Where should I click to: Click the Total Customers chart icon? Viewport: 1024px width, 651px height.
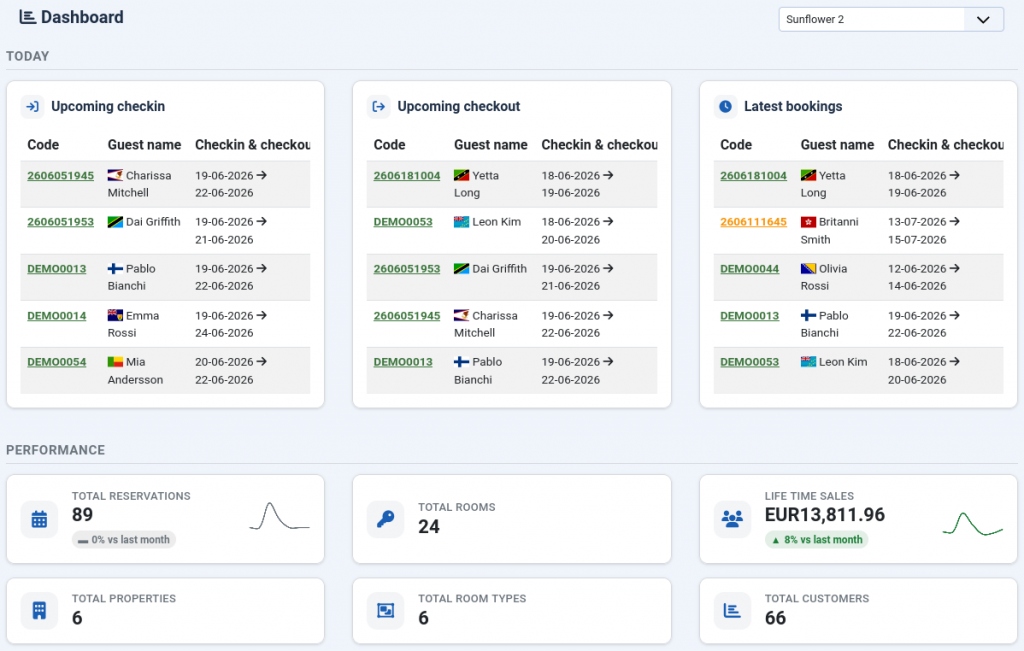click(732, 611)
